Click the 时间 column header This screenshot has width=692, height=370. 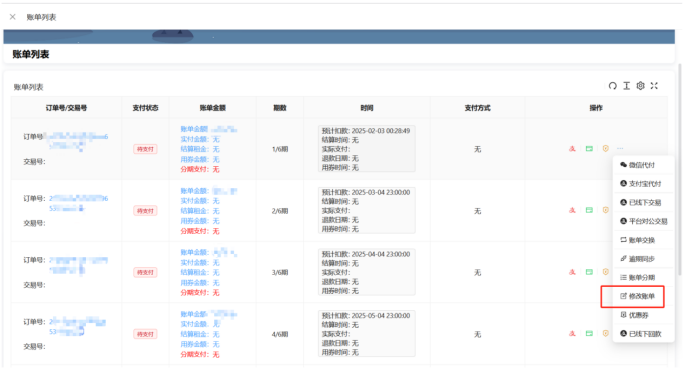click(x=367, y=108)
